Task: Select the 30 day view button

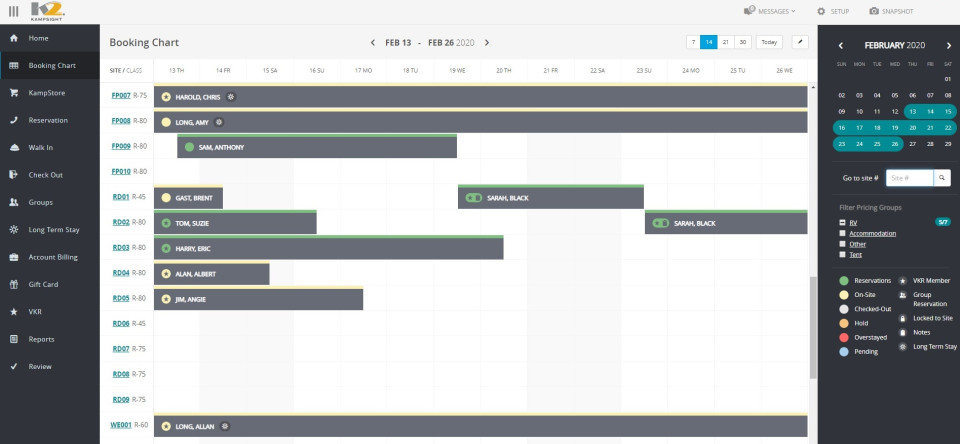Action: click(743, 42)
